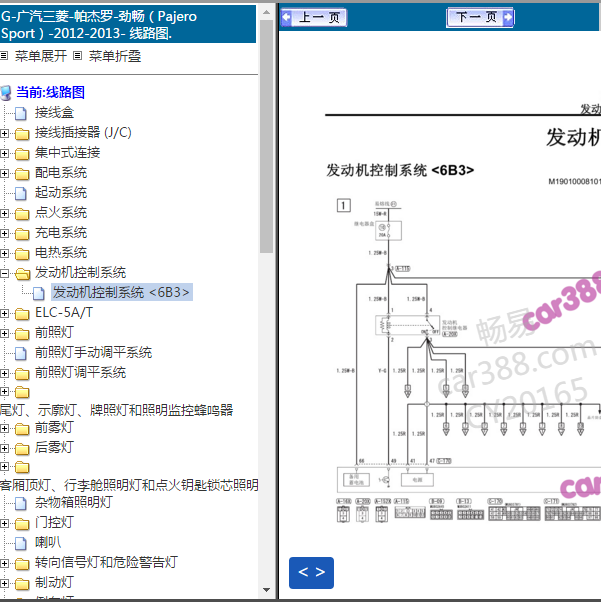Open the 杂物箱照明灯 page
This screenshot has width=601, height=602.
click(x=74, y=502)
